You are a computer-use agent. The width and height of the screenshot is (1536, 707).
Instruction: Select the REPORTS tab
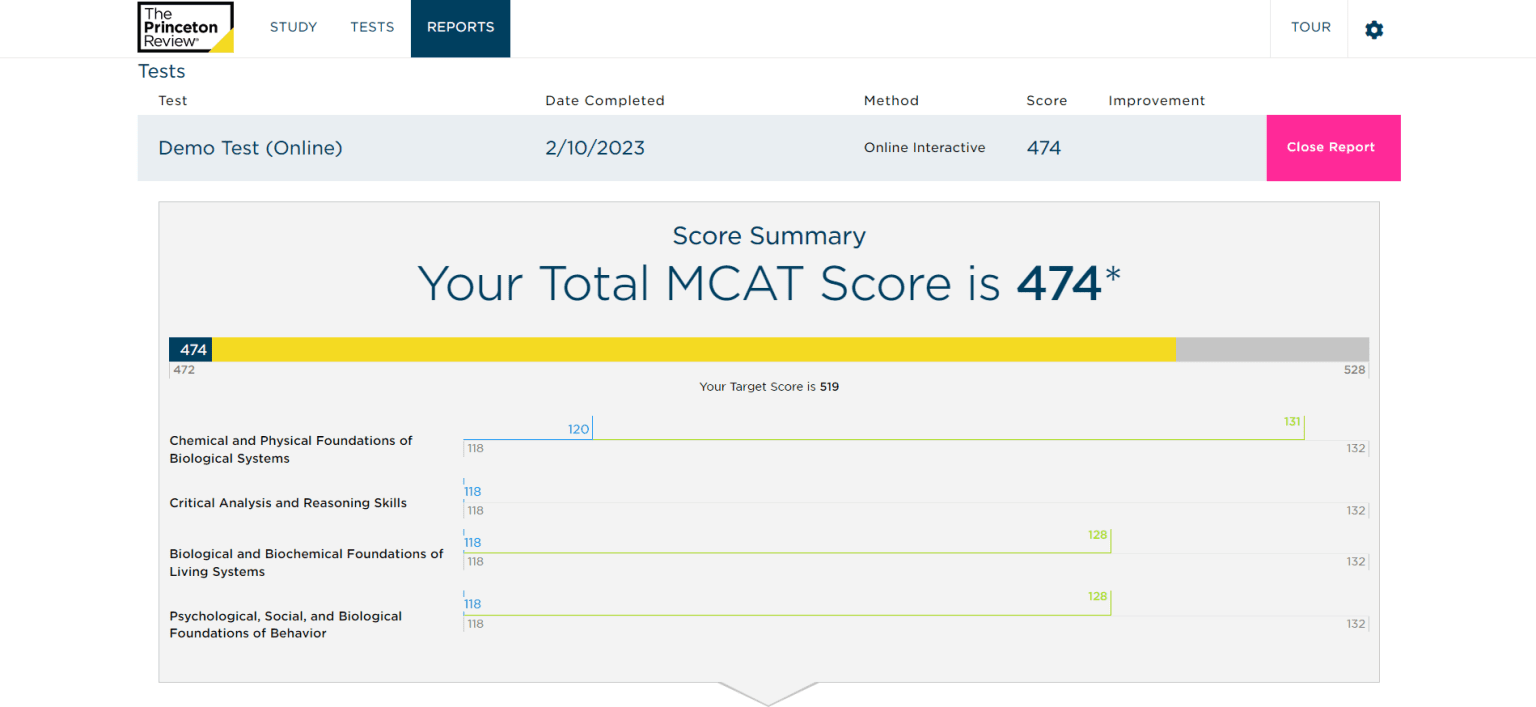click(x=460, y=27)
